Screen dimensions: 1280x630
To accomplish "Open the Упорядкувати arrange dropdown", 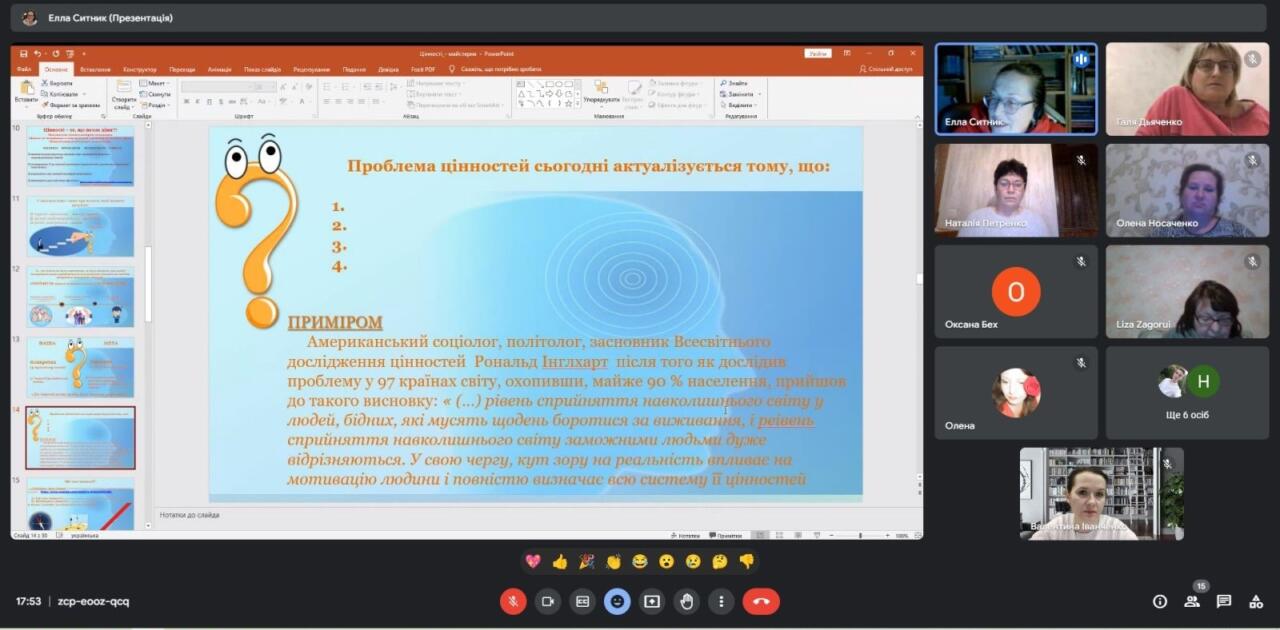I will [601, 92].
